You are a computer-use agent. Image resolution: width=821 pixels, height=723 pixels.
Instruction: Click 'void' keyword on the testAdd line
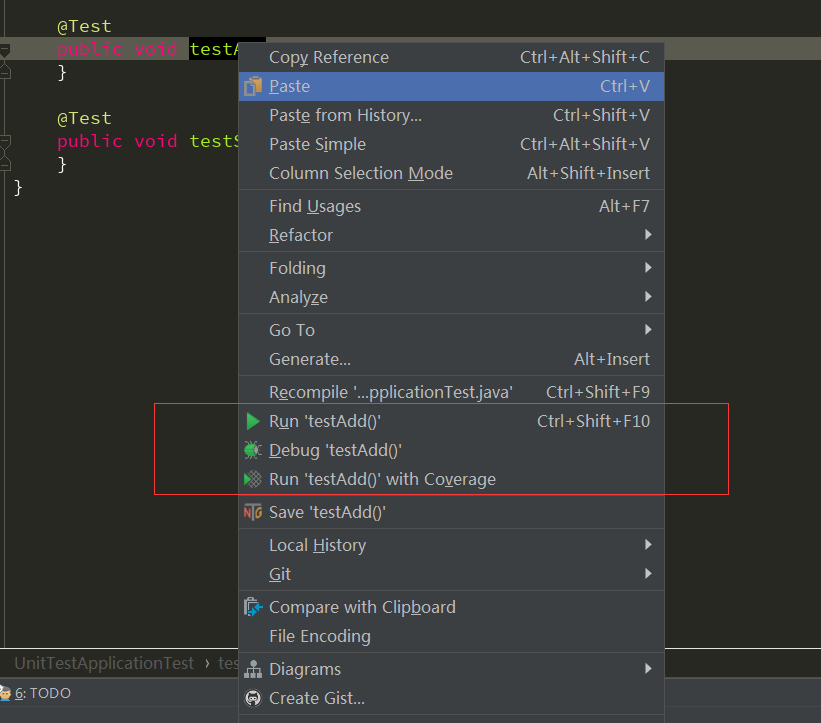(156, 49)
